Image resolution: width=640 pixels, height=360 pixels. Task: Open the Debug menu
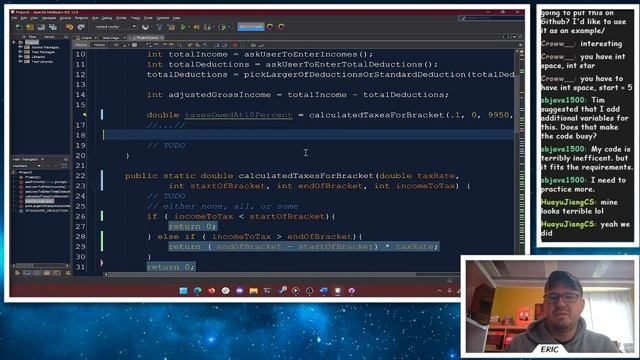click(x=107, y=18)
